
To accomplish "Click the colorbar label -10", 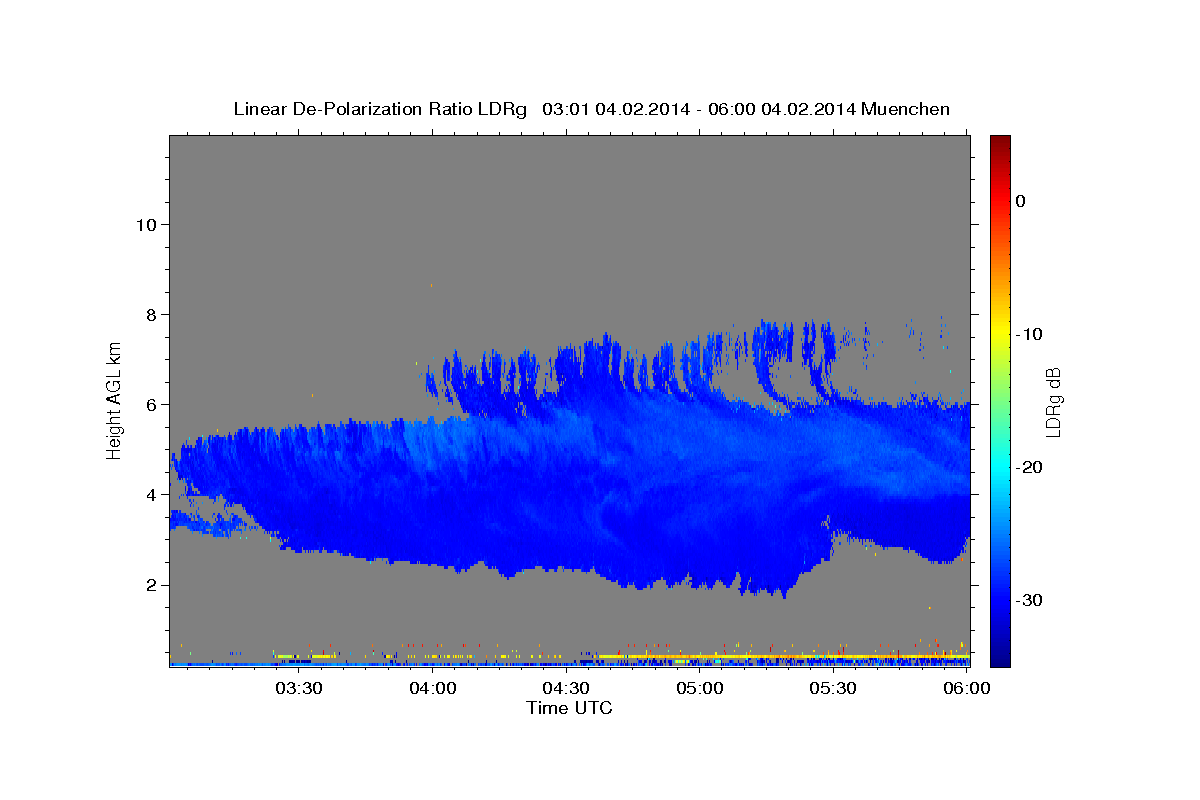I will [1030, 334].
